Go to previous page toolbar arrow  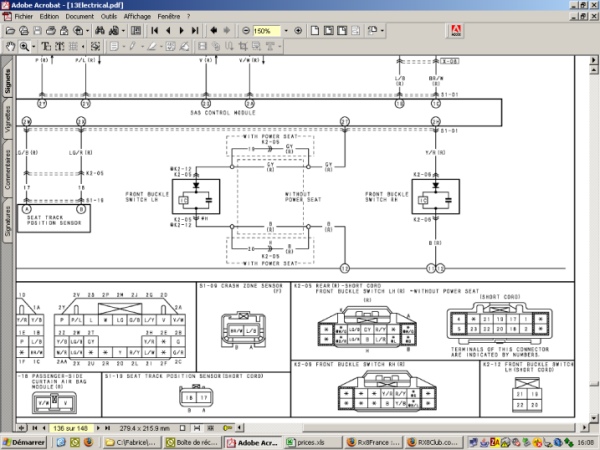168,31
